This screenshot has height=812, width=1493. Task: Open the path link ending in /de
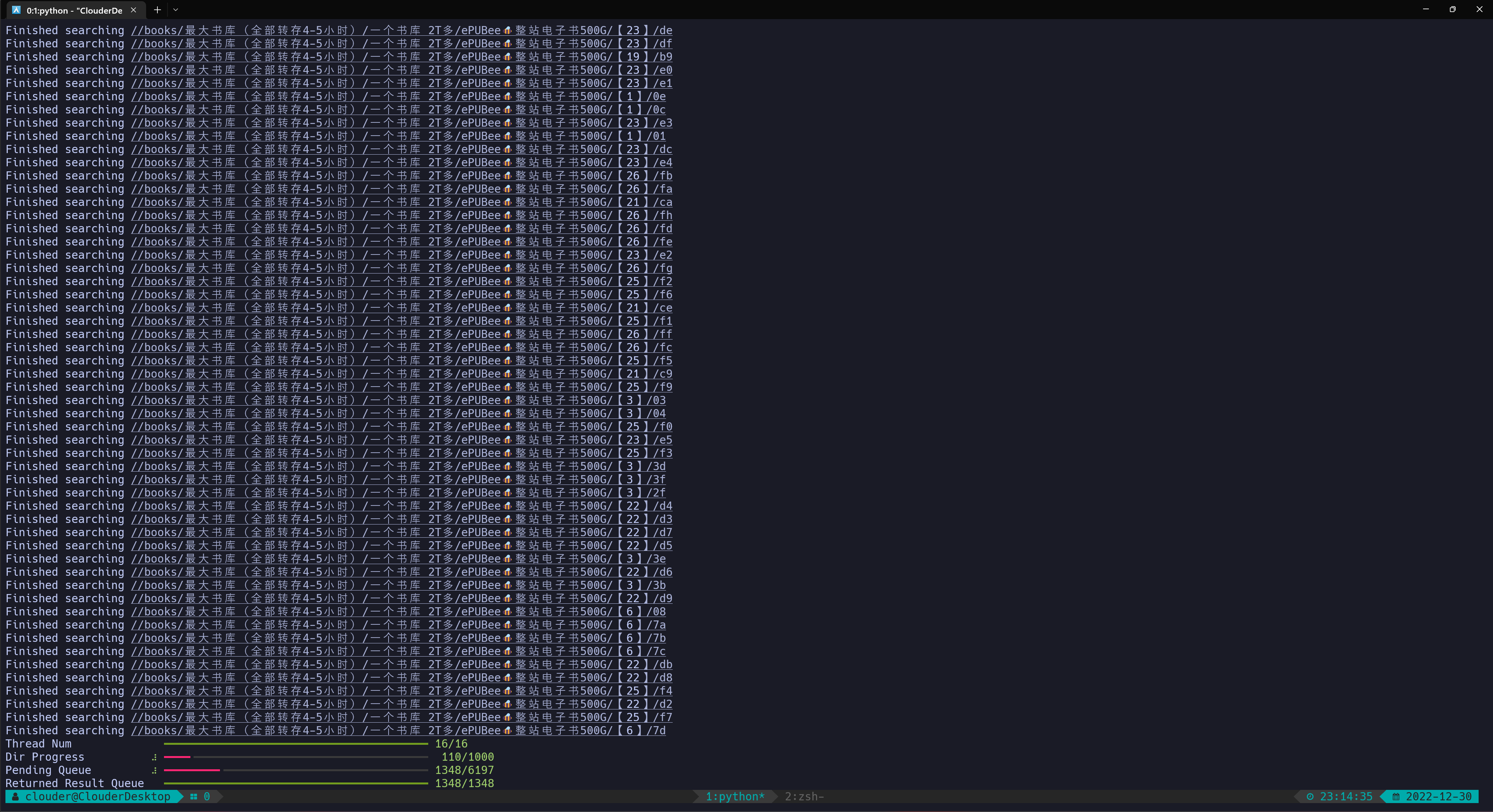click(x=401, y=30)
